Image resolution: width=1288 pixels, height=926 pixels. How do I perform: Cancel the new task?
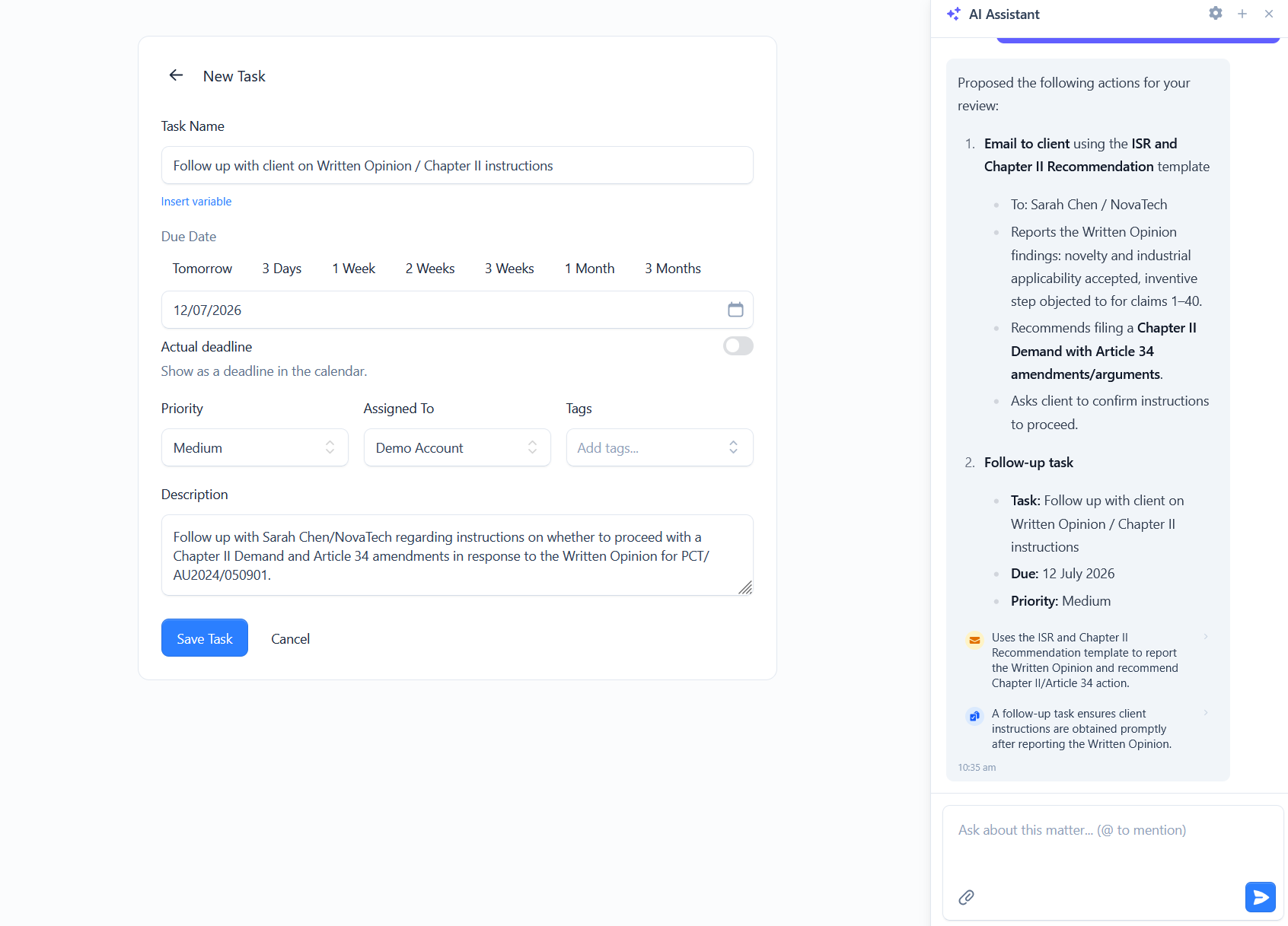coord(291,639)
